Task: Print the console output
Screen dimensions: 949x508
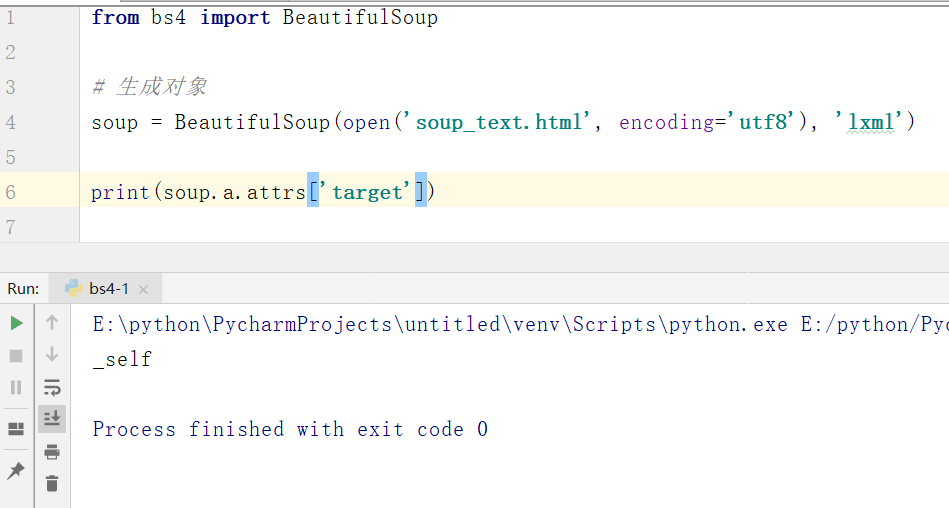Action: coord(52,452)
